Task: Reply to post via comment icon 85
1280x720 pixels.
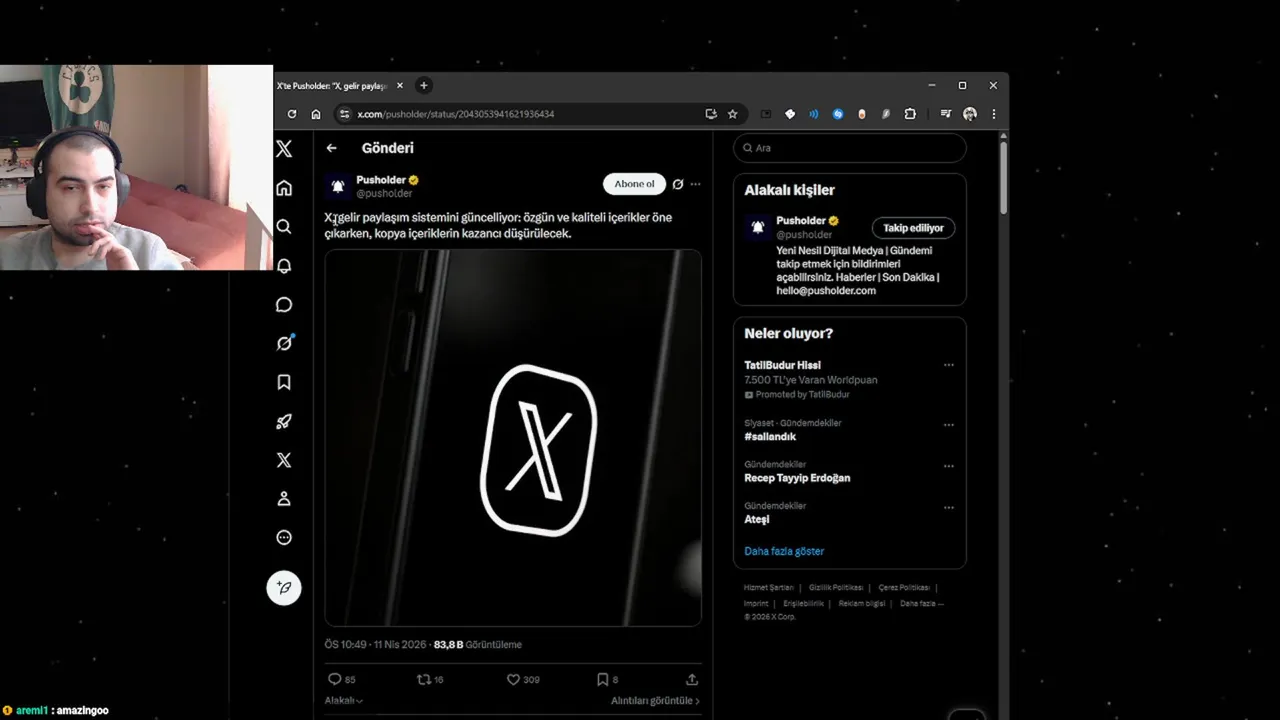Action: pos(342,679)
